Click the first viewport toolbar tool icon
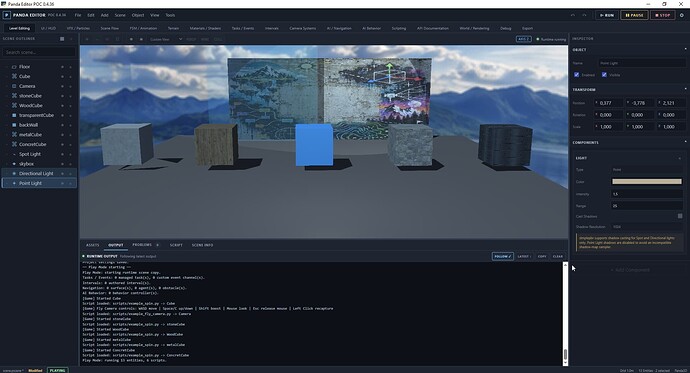Image resolution: width=690 pixels, height=373 pixels. tap(87, 39)
